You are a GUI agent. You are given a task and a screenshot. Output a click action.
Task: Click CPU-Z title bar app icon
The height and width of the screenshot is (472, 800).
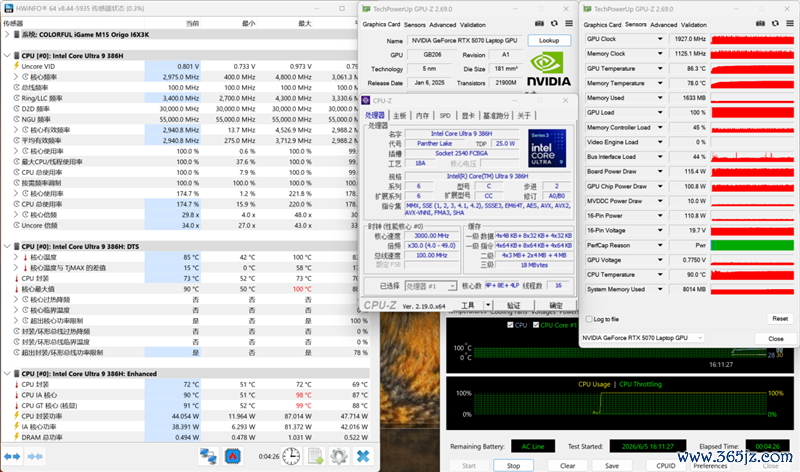[365, 101]
